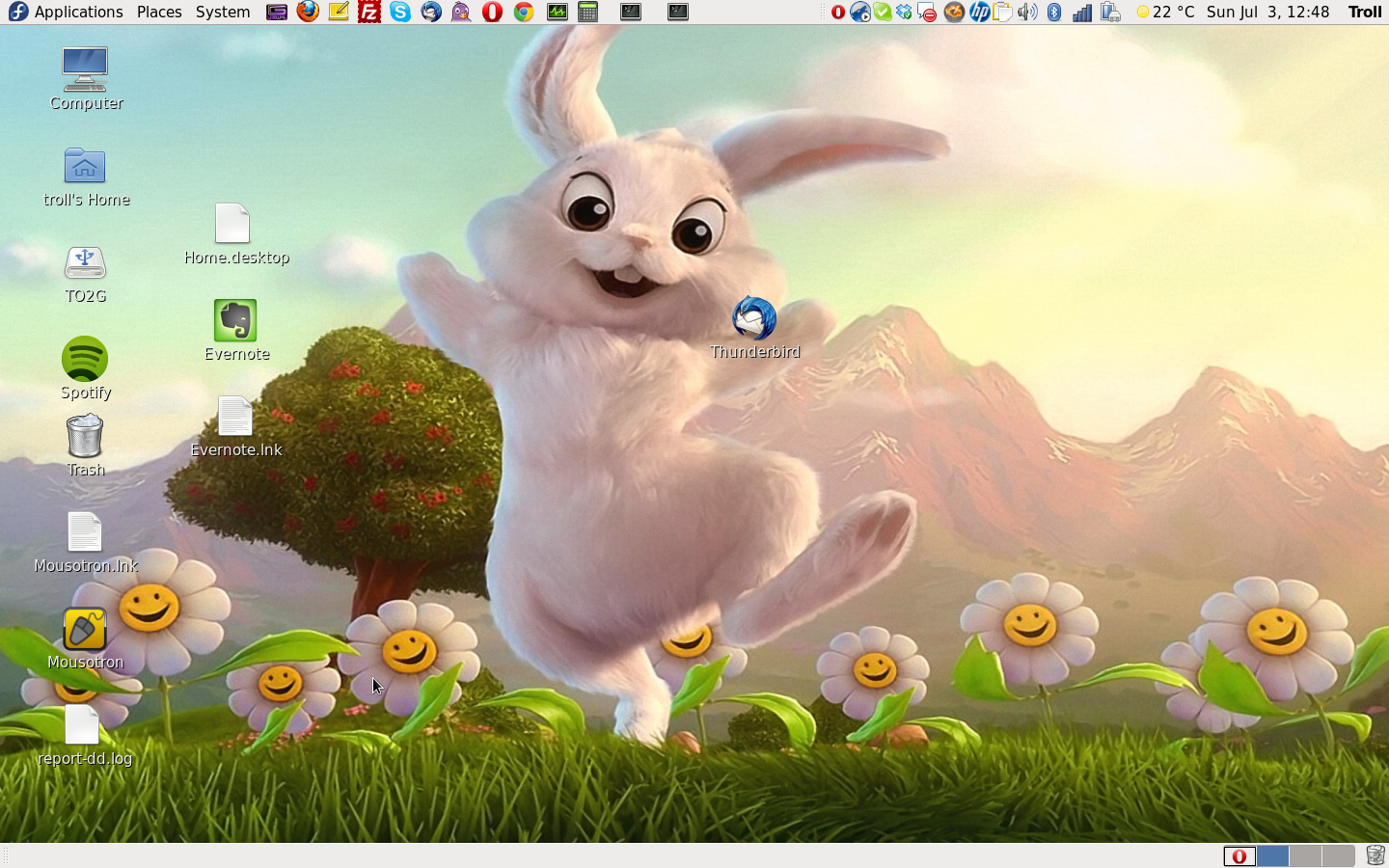
Task: Launch Thunderbird from the top panel launcher
Action: pos(431,12)
